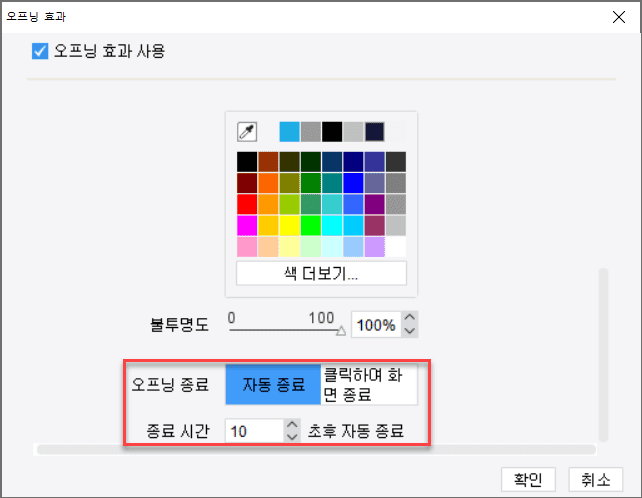The width and height of the screenshot is (642, 498).
Task: Select the pastel green swatch
Action: pos(311,247)
